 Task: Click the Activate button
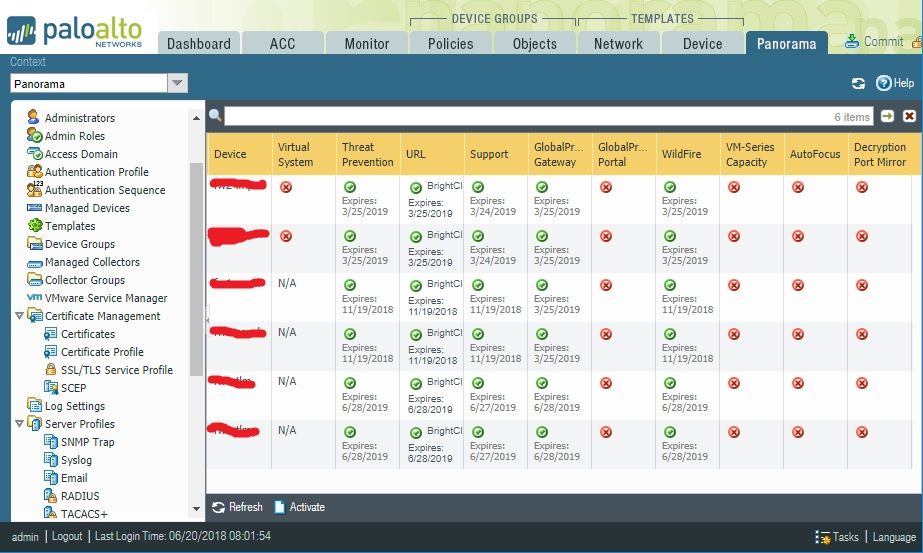pos(300,507)
